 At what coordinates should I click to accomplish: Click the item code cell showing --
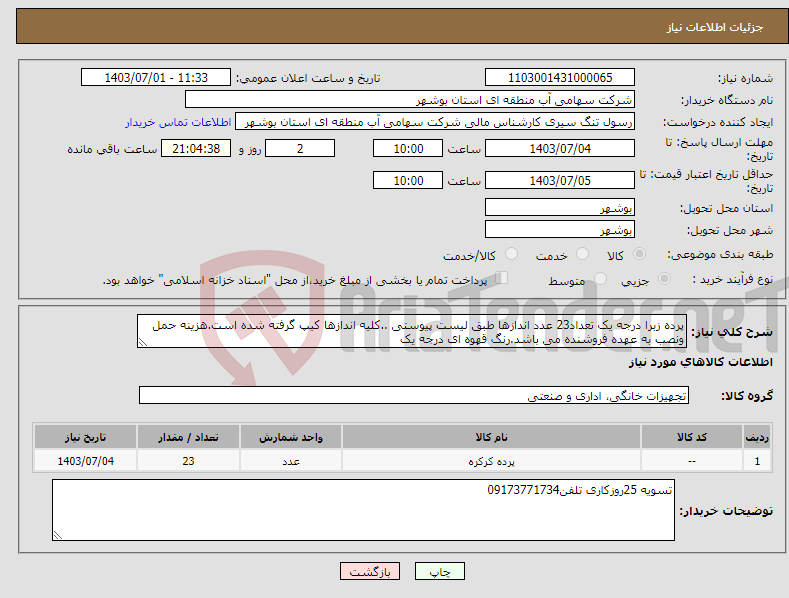[x=692, y=461]
